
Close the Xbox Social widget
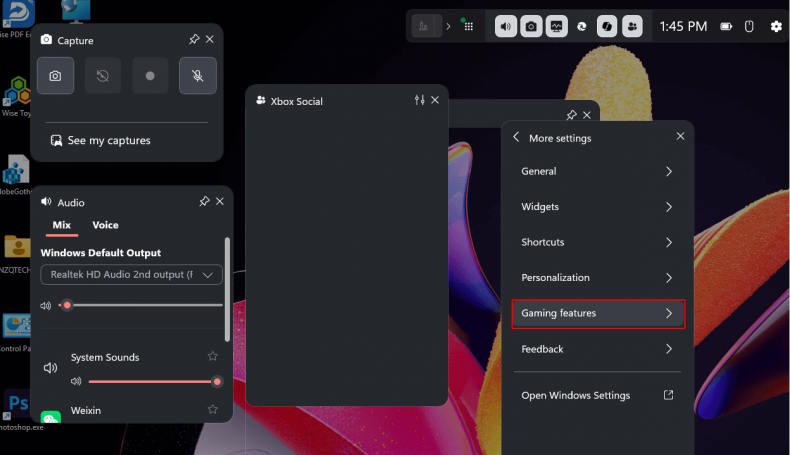click(x=435, y=100)
